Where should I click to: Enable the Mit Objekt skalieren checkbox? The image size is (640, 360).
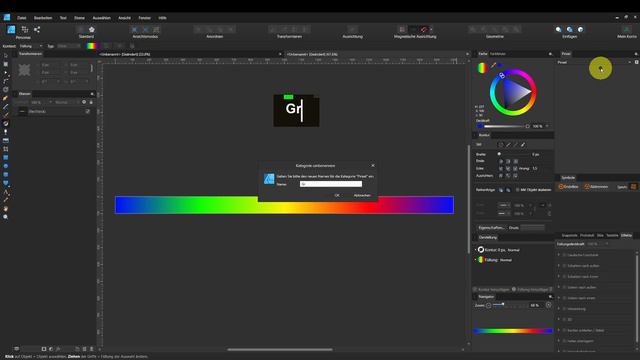(x=518, y=190)
